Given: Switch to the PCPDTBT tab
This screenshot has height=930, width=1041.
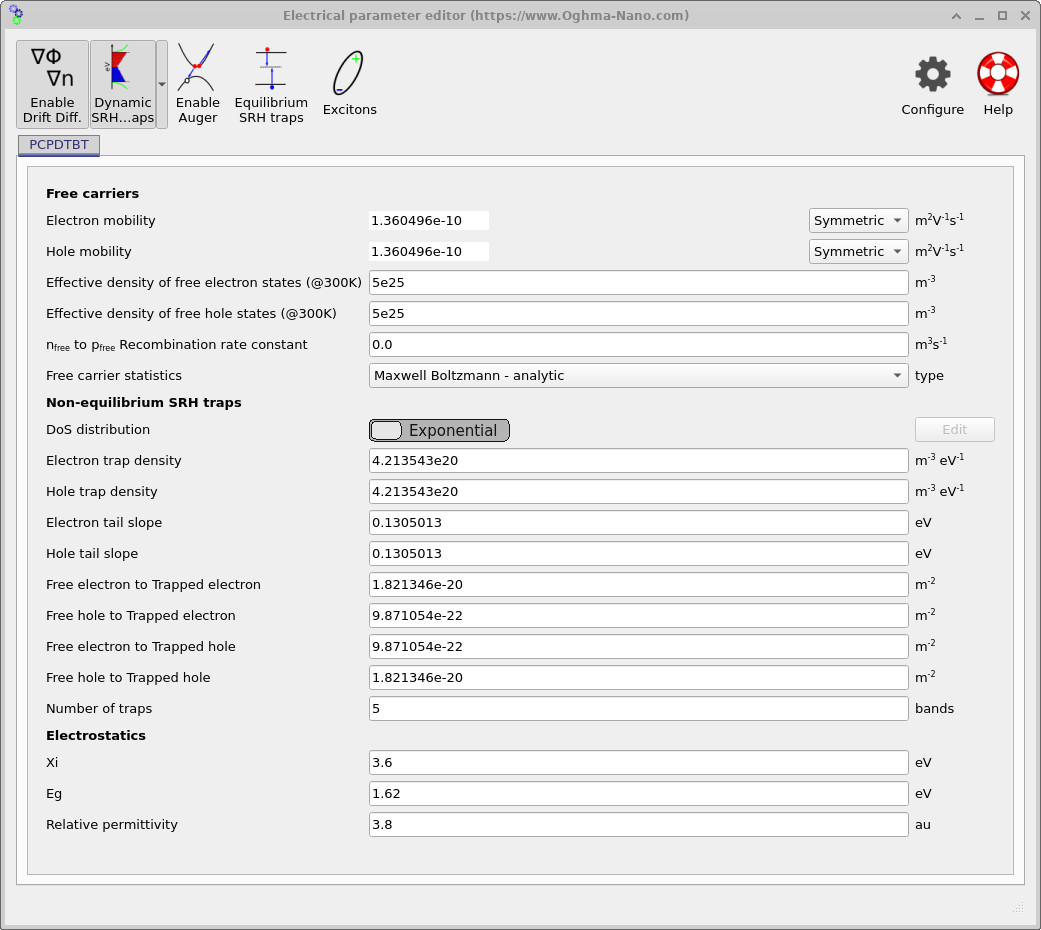Looking at the screenshot, I should [x=59, y=145].
